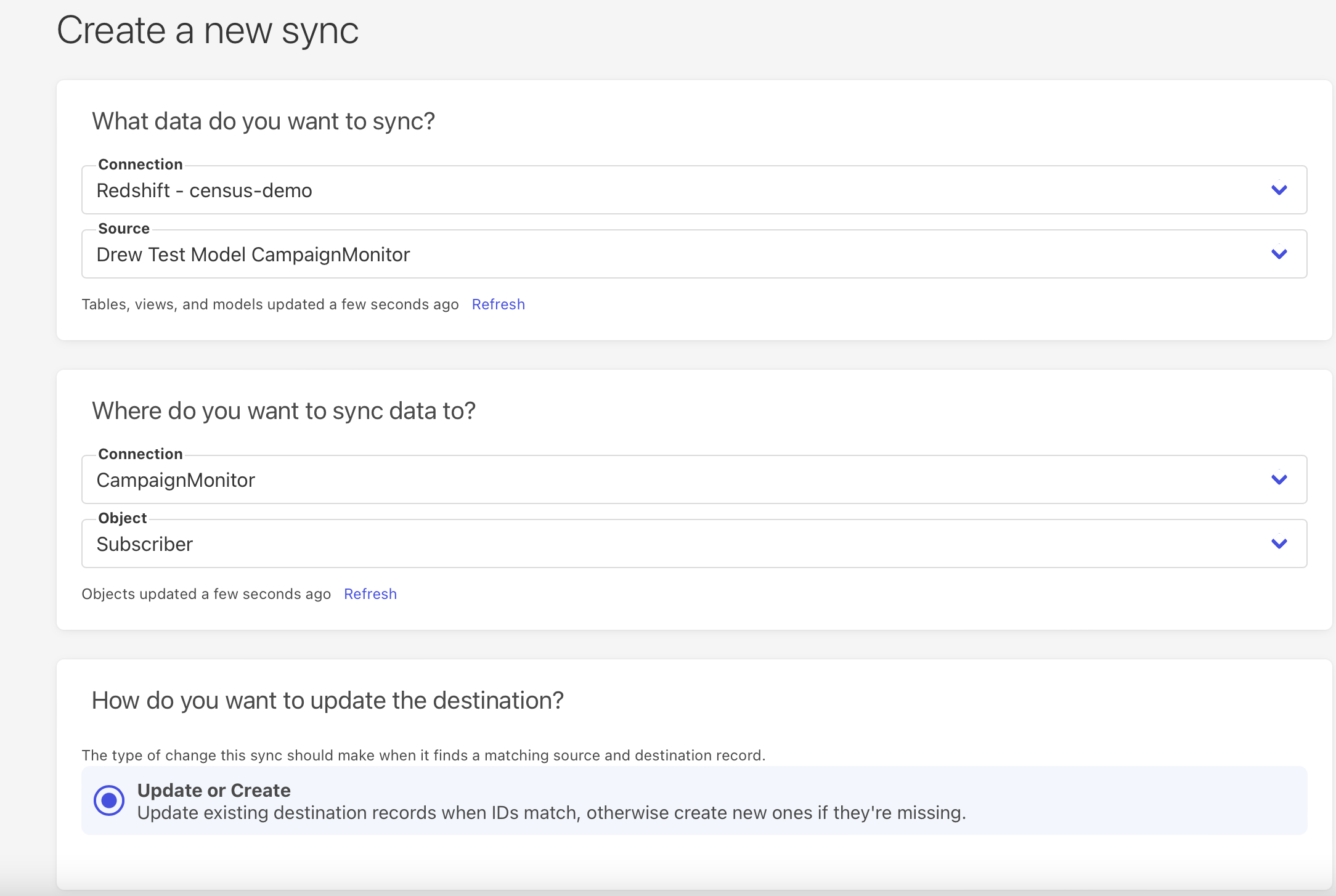Click the chevron arrow in the Source field
1336x896 pixels.
pos(1279,254)
